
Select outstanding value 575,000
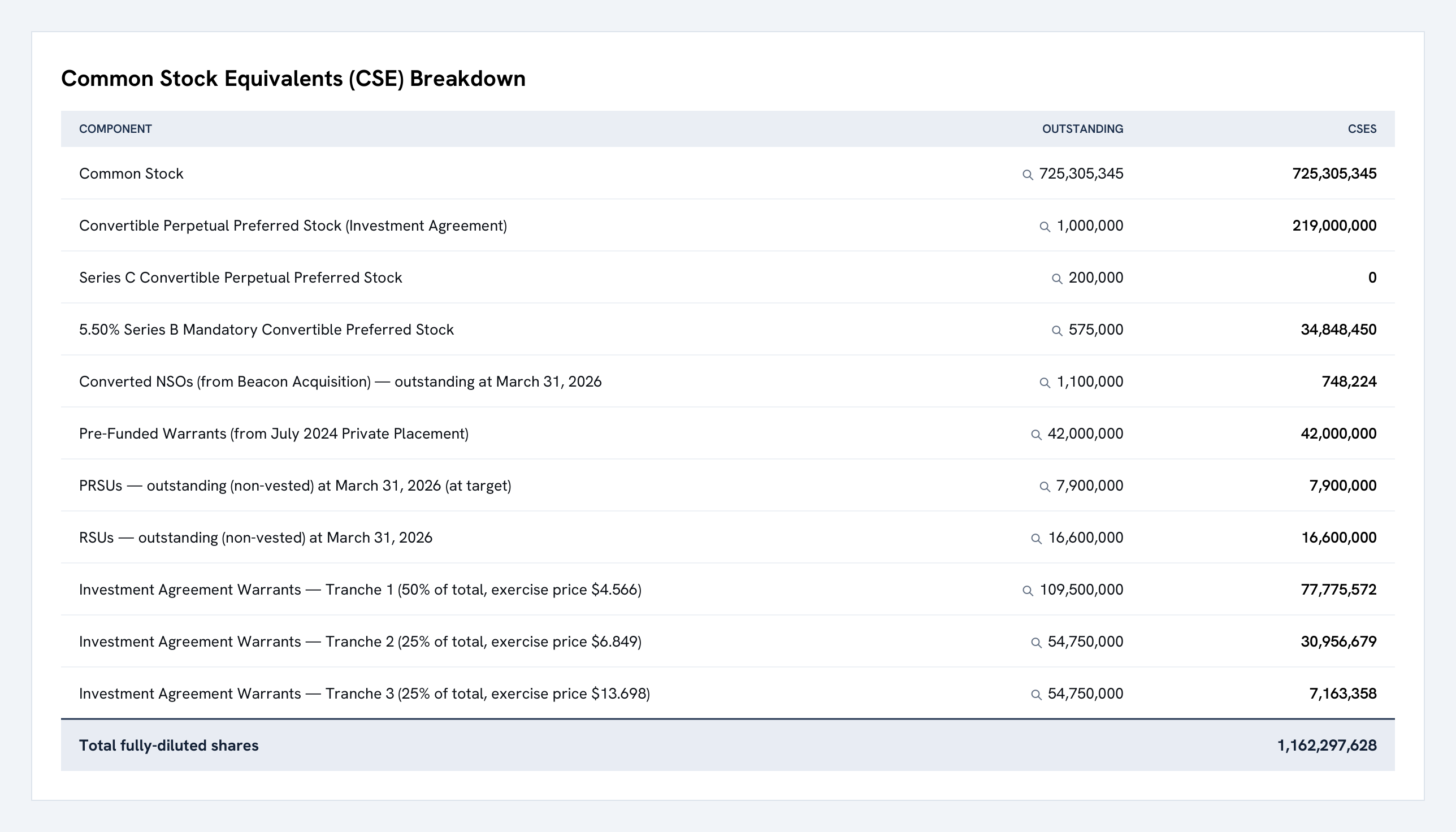[x=1096, y=330]
